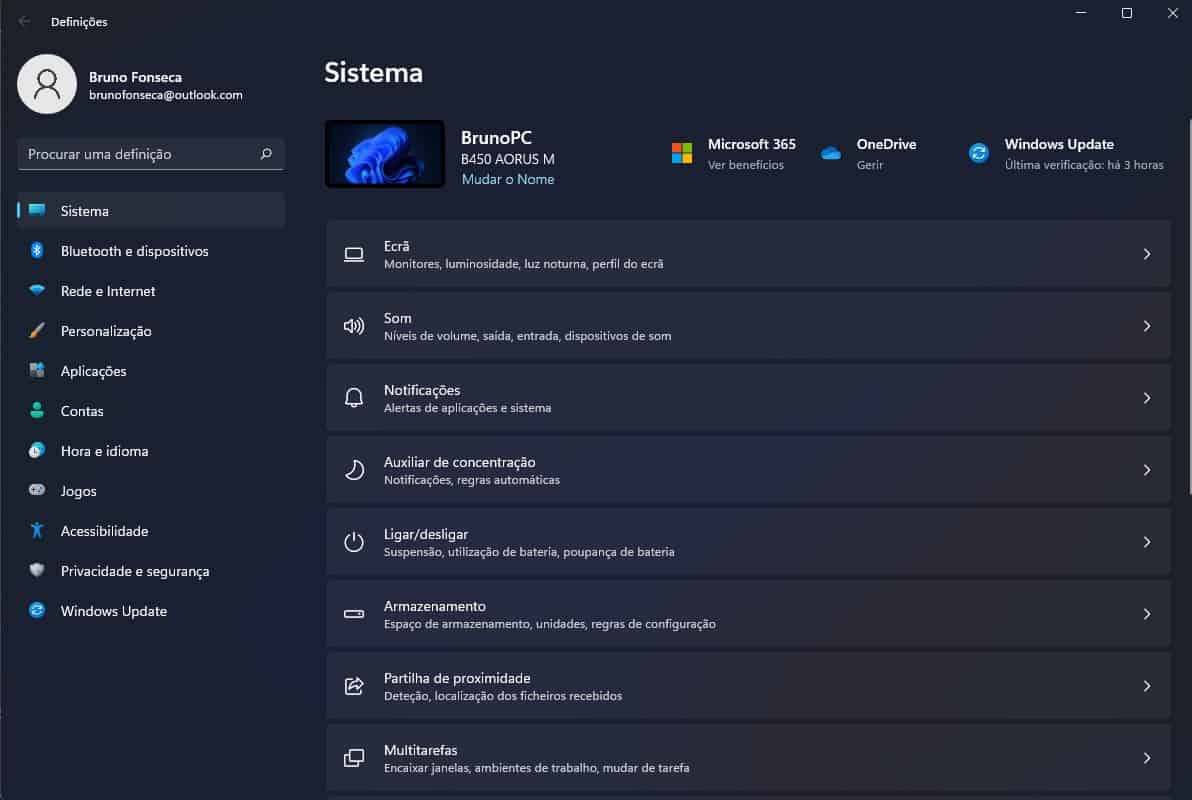Image resolution: width=1192 pixels, height=800 pixels.
Task: Expand the Som settings section
Action: pyautogui.click(x=1146, y=326)
